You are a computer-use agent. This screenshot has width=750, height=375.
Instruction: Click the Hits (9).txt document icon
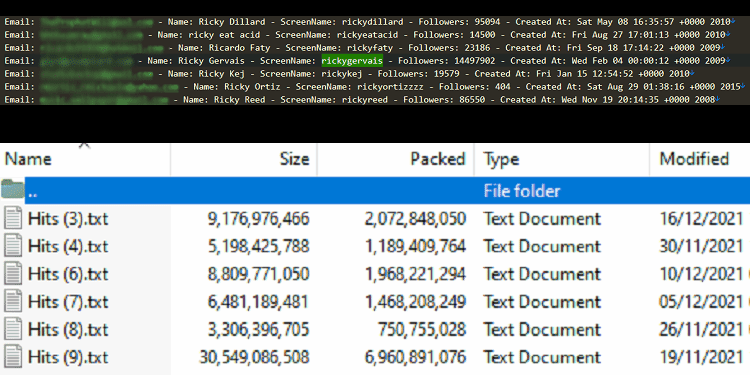(13, 357)
